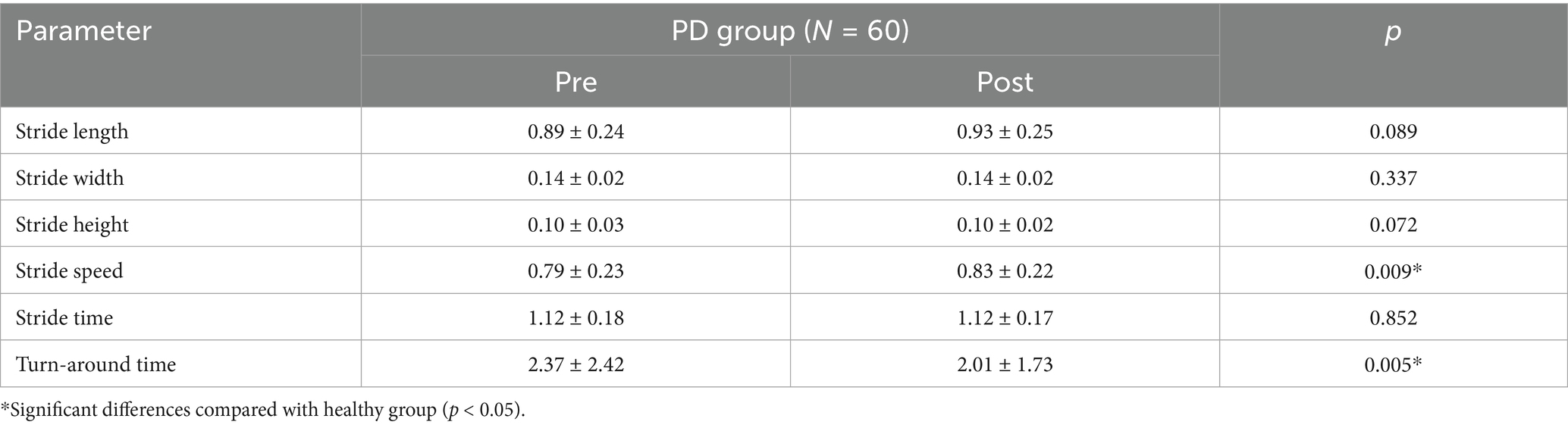1568x428 pixels.
Task: Select the 0.79 ± 0.23 cell
Action: [575, 271]
